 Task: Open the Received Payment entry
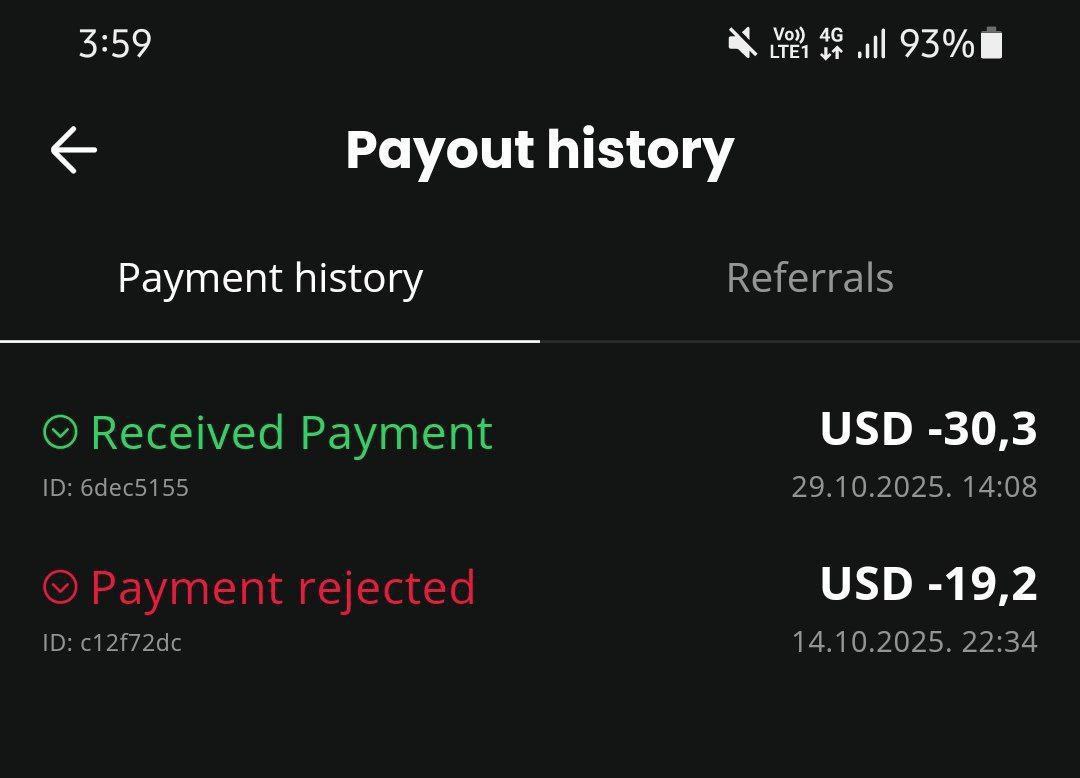click(x=291, y=433)
